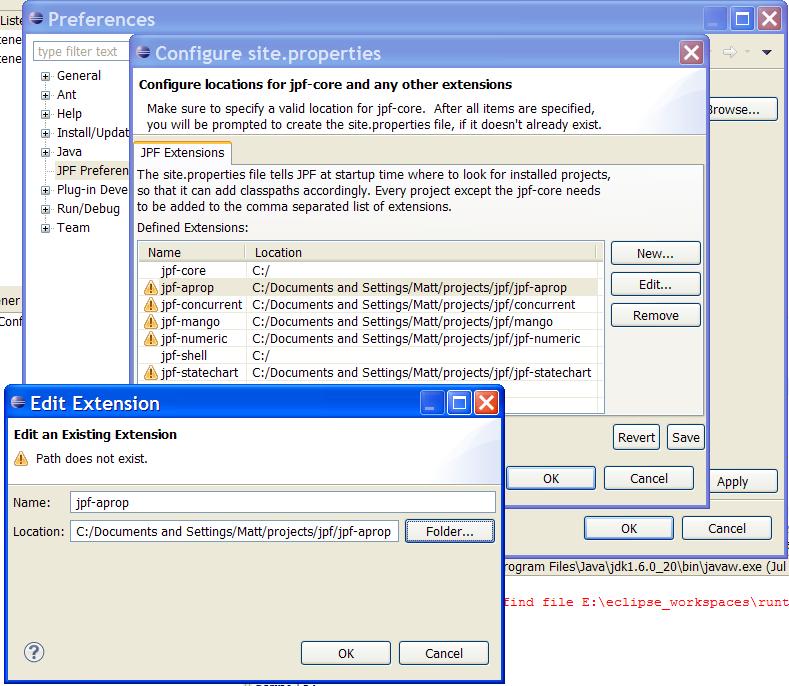Click the Path does not exist warning icon
Viewport: 789px width, 686px height.
pyautogui.click(x=21, y=459)
